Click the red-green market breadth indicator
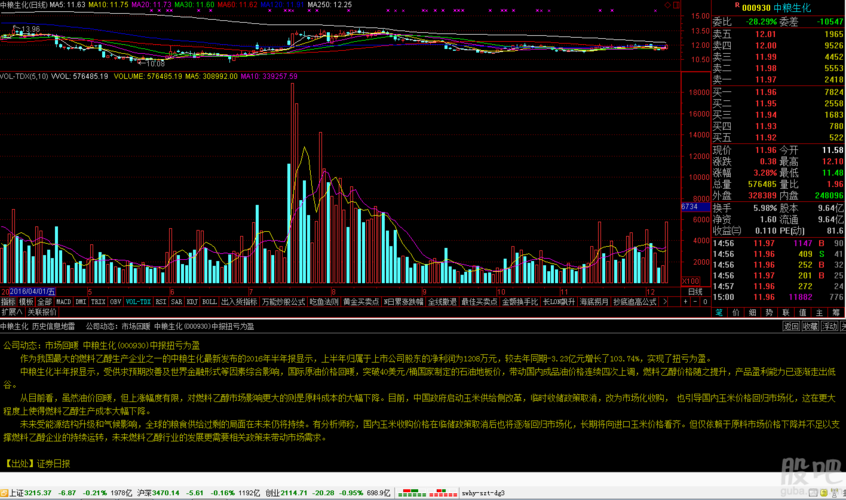 click(427, 493)
